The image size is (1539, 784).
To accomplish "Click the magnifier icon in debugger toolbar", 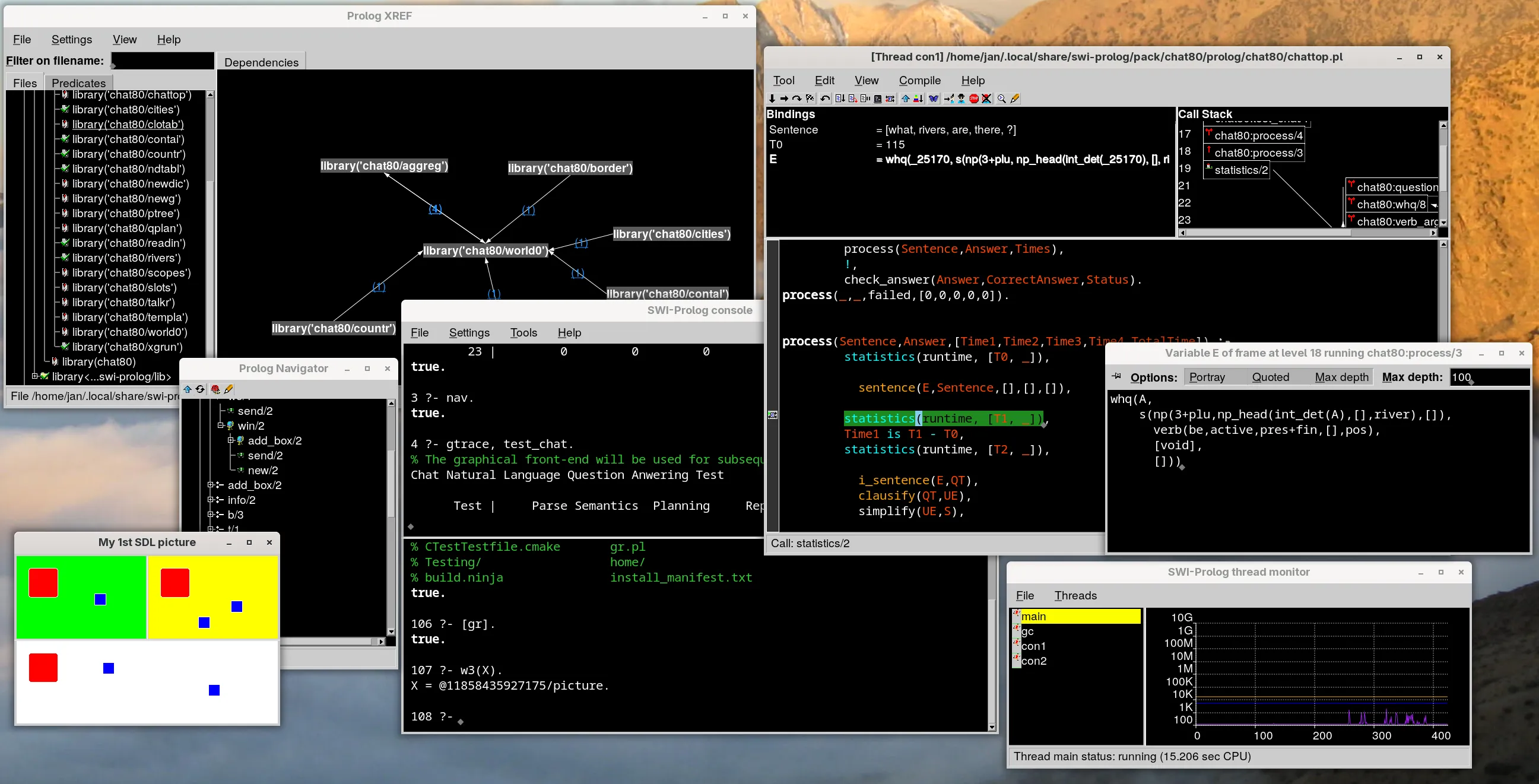I will [1002, 99].
